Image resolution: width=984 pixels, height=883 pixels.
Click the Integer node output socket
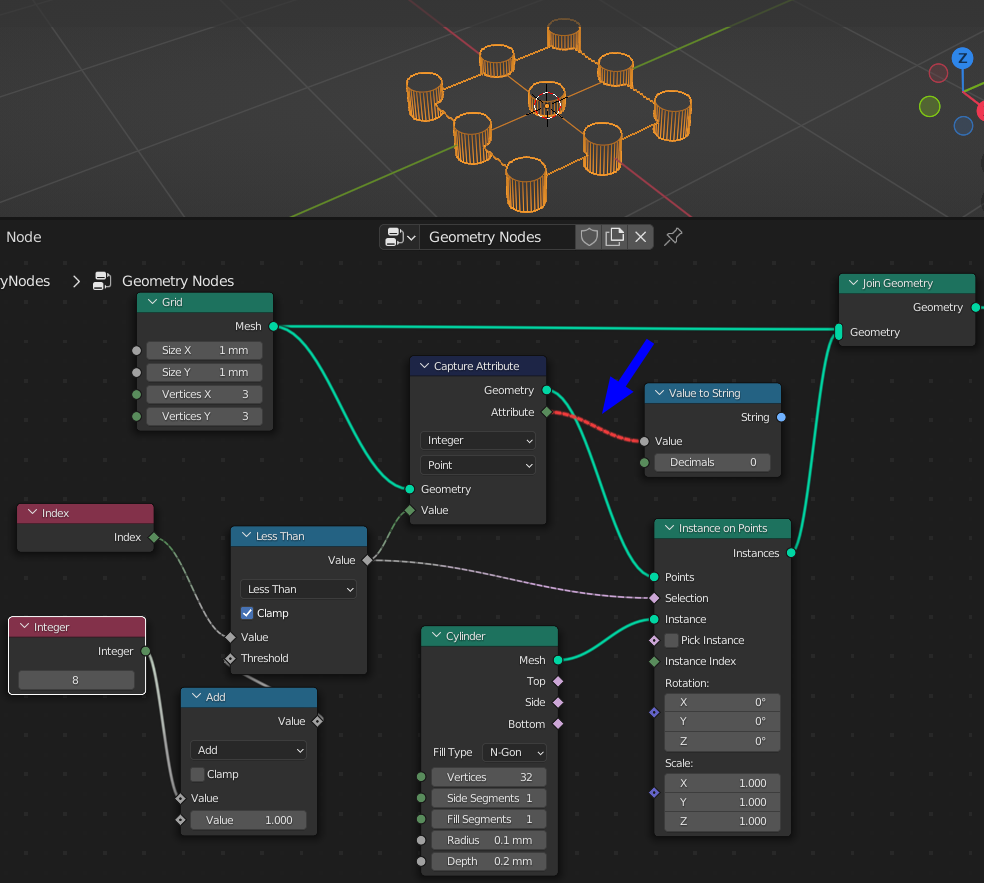(146, 651)
